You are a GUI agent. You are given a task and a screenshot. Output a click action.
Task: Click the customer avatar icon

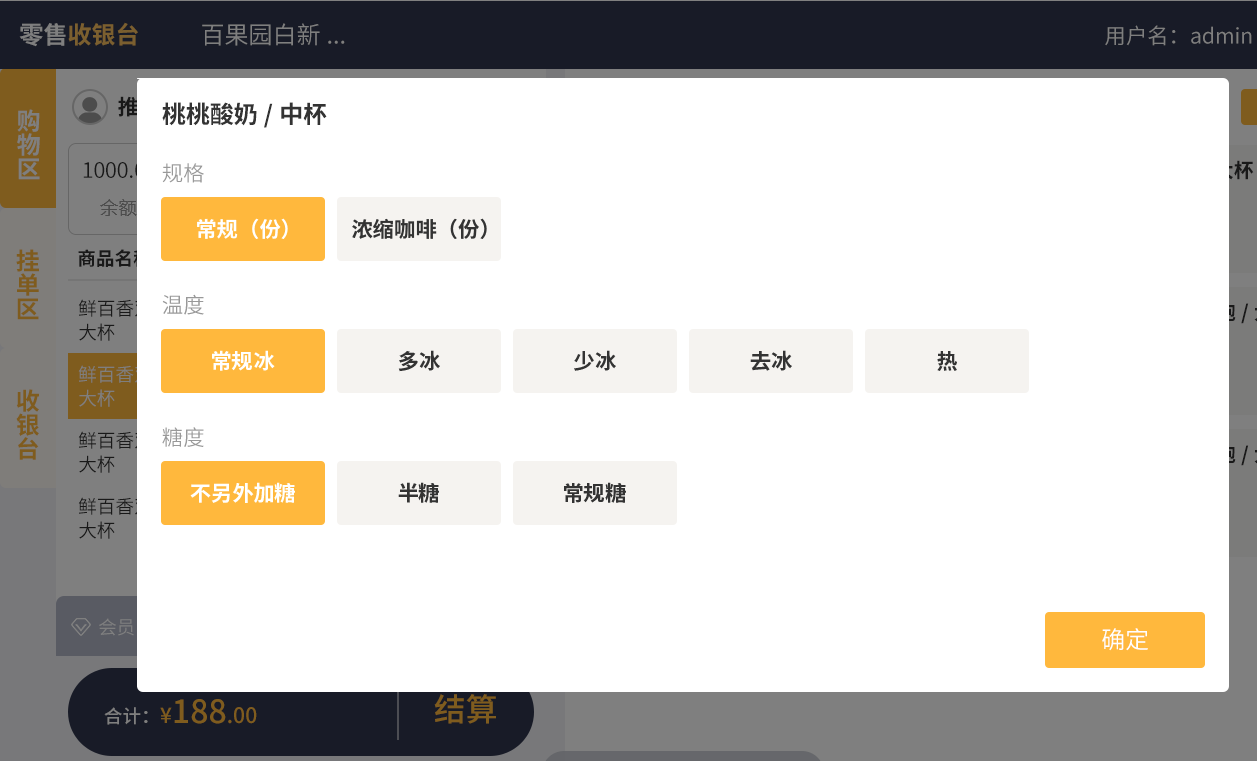pos(90,107)
